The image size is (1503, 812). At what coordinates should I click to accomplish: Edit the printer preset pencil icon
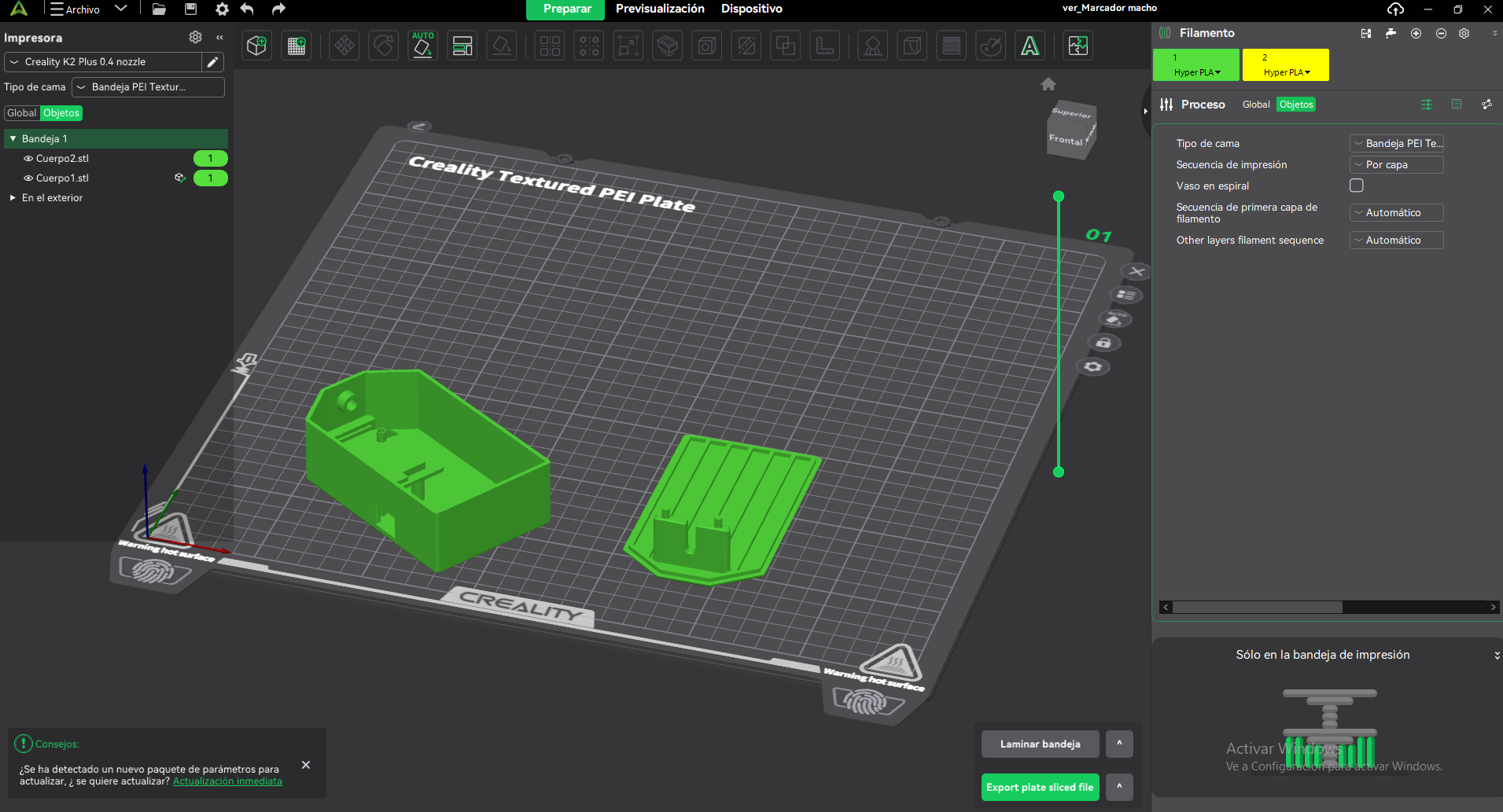pos(212,62)
